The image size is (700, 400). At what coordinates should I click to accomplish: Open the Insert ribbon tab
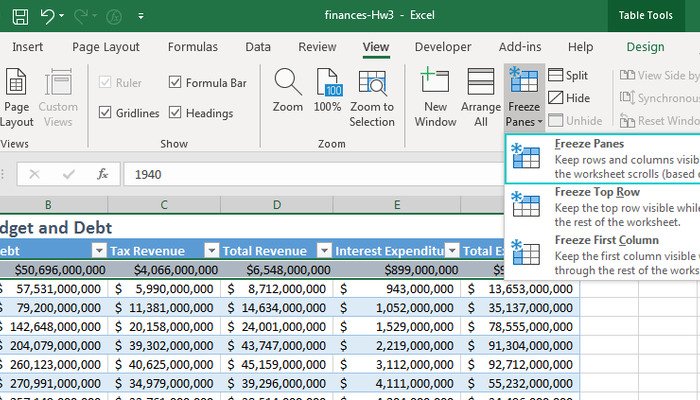27,47
